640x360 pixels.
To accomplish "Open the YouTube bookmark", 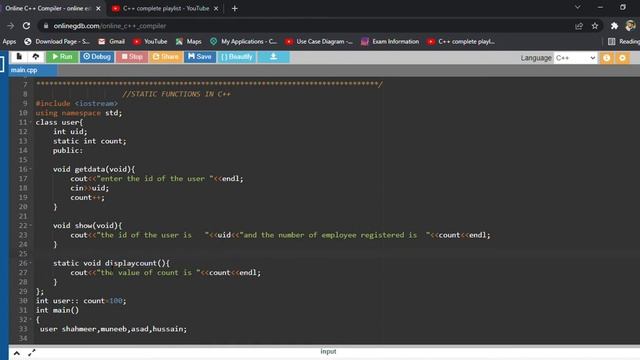I will (150, 42).
